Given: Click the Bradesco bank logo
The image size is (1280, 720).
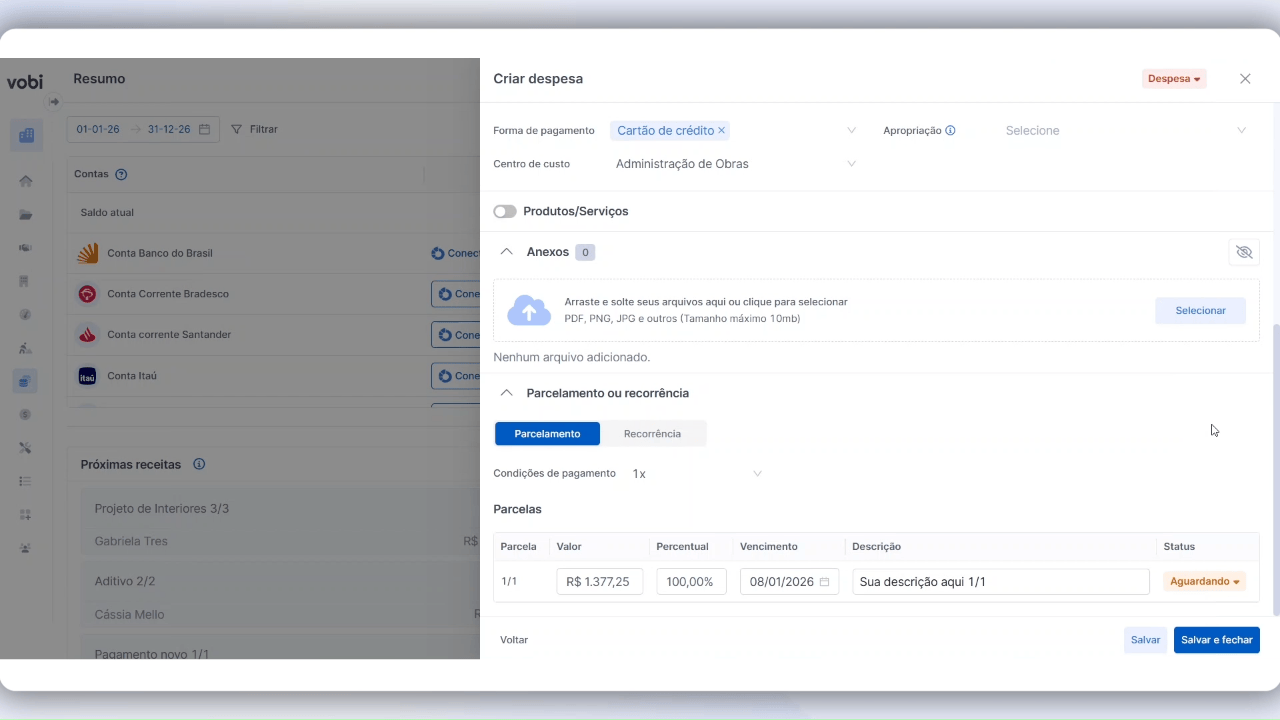Looking at the screenshot, I should (88, 294).
